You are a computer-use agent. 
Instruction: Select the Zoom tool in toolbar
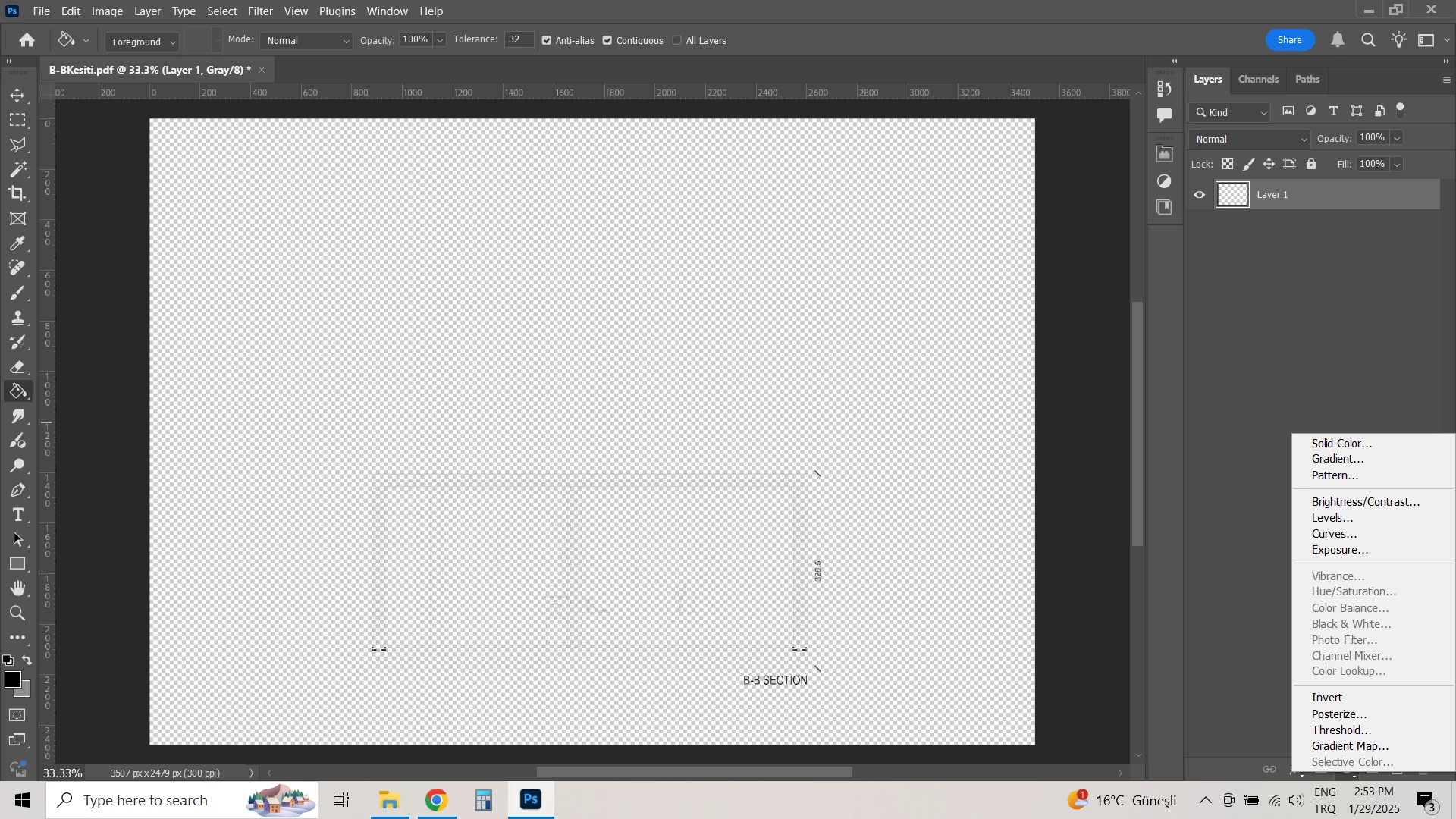point(18,613)
